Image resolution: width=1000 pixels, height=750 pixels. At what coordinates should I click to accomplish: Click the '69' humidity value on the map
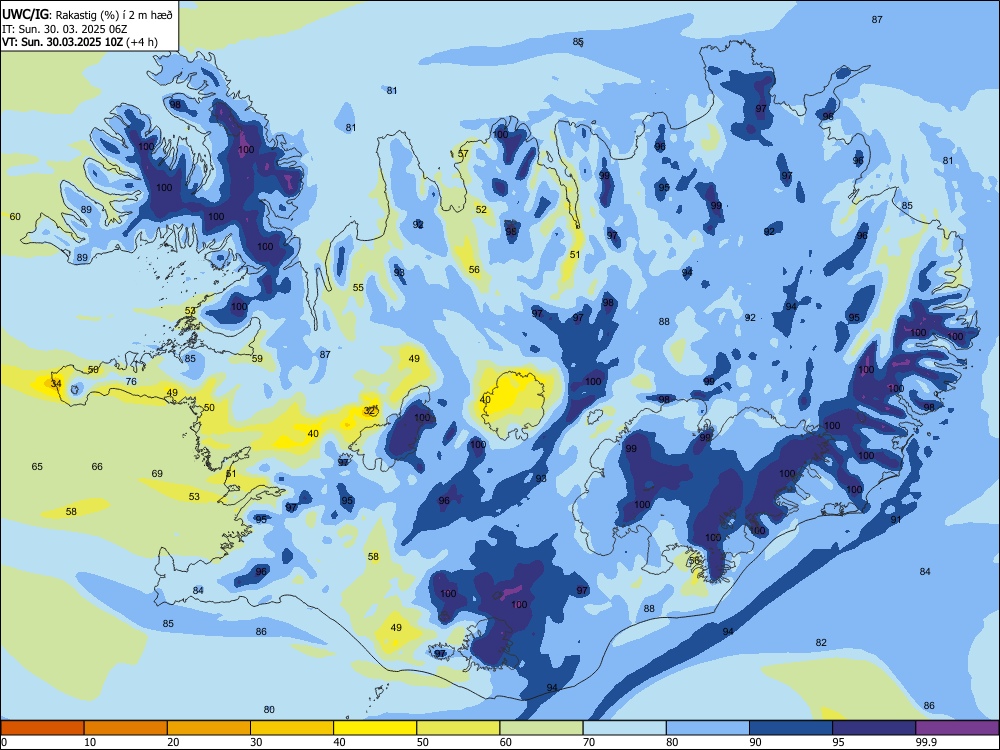157,473
